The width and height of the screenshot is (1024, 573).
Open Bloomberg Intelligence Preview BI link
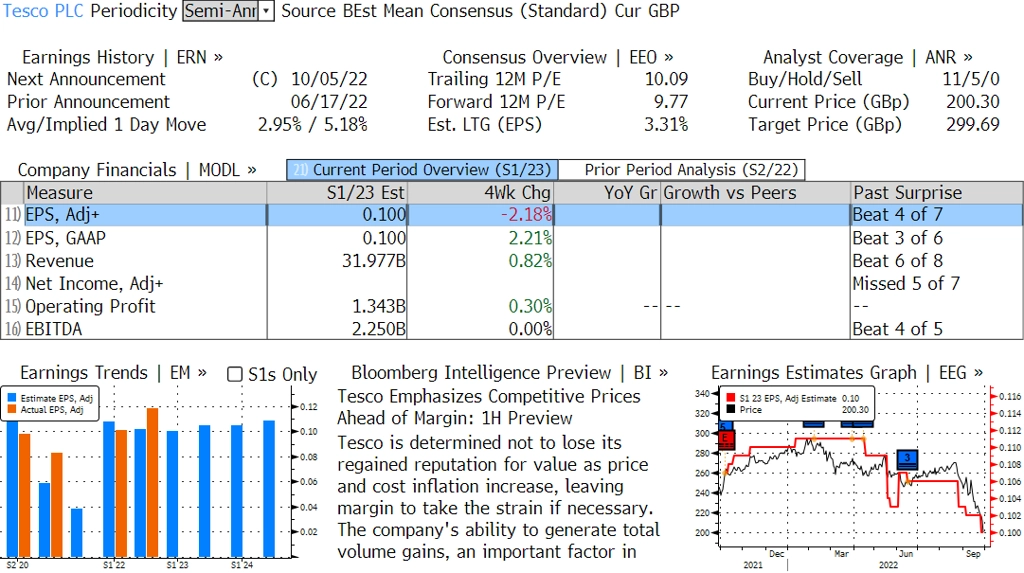(x=509, y=373)
